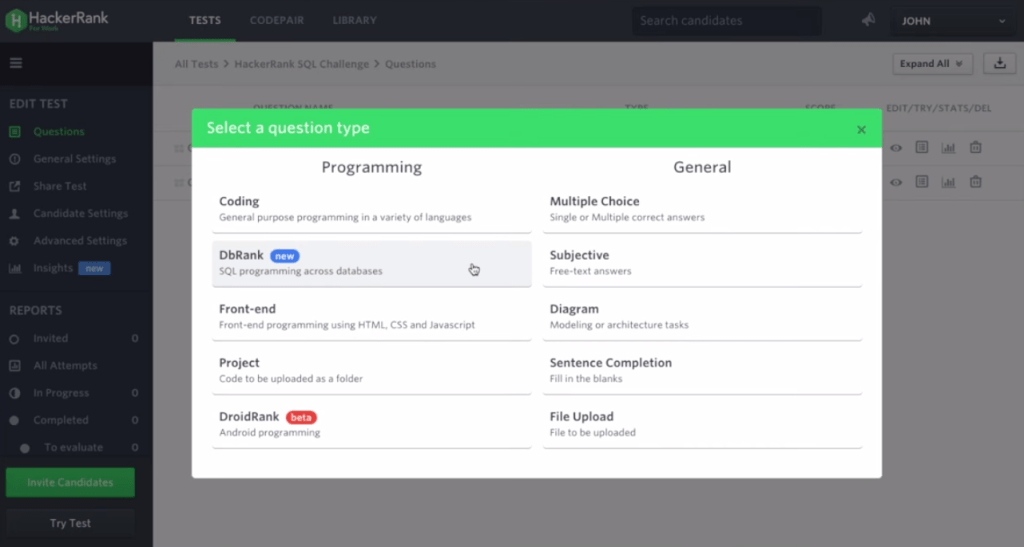This screenshot has width=1024, height=547.
Task: Click the Invite Candidates button
Action: click(70, 482)
